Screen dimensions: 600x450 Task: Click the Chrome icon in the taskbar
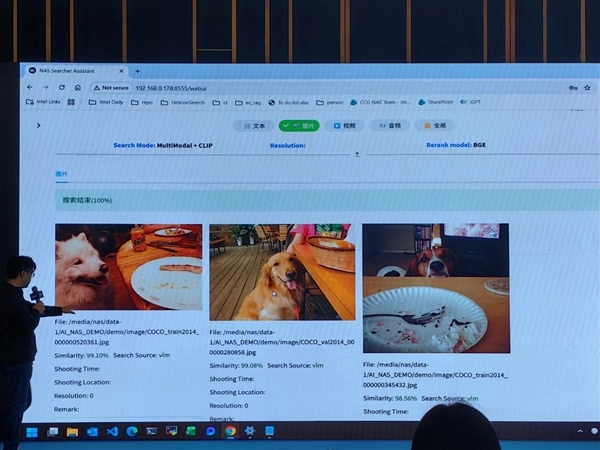(x=230, y=431)
